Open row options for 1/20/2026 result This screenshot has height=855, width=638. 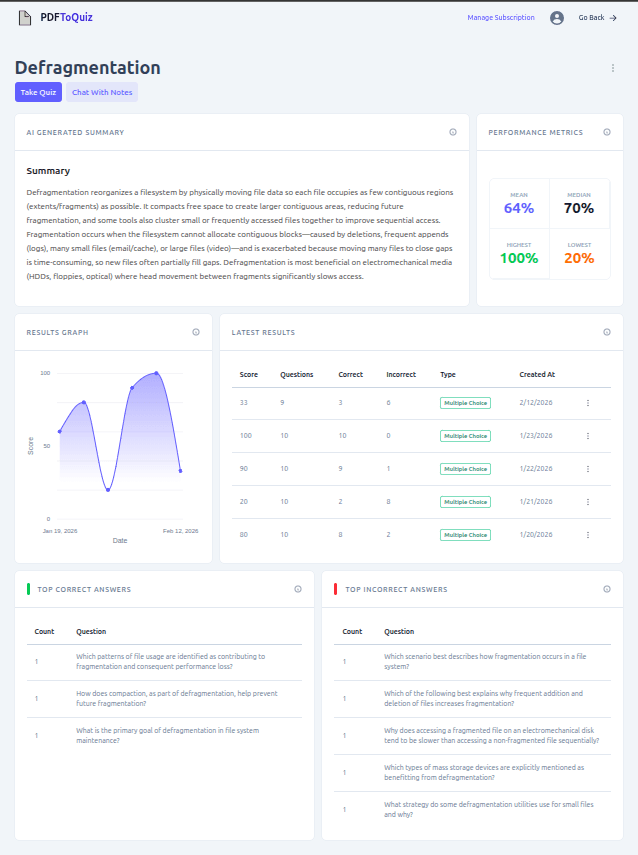[588, 535]
